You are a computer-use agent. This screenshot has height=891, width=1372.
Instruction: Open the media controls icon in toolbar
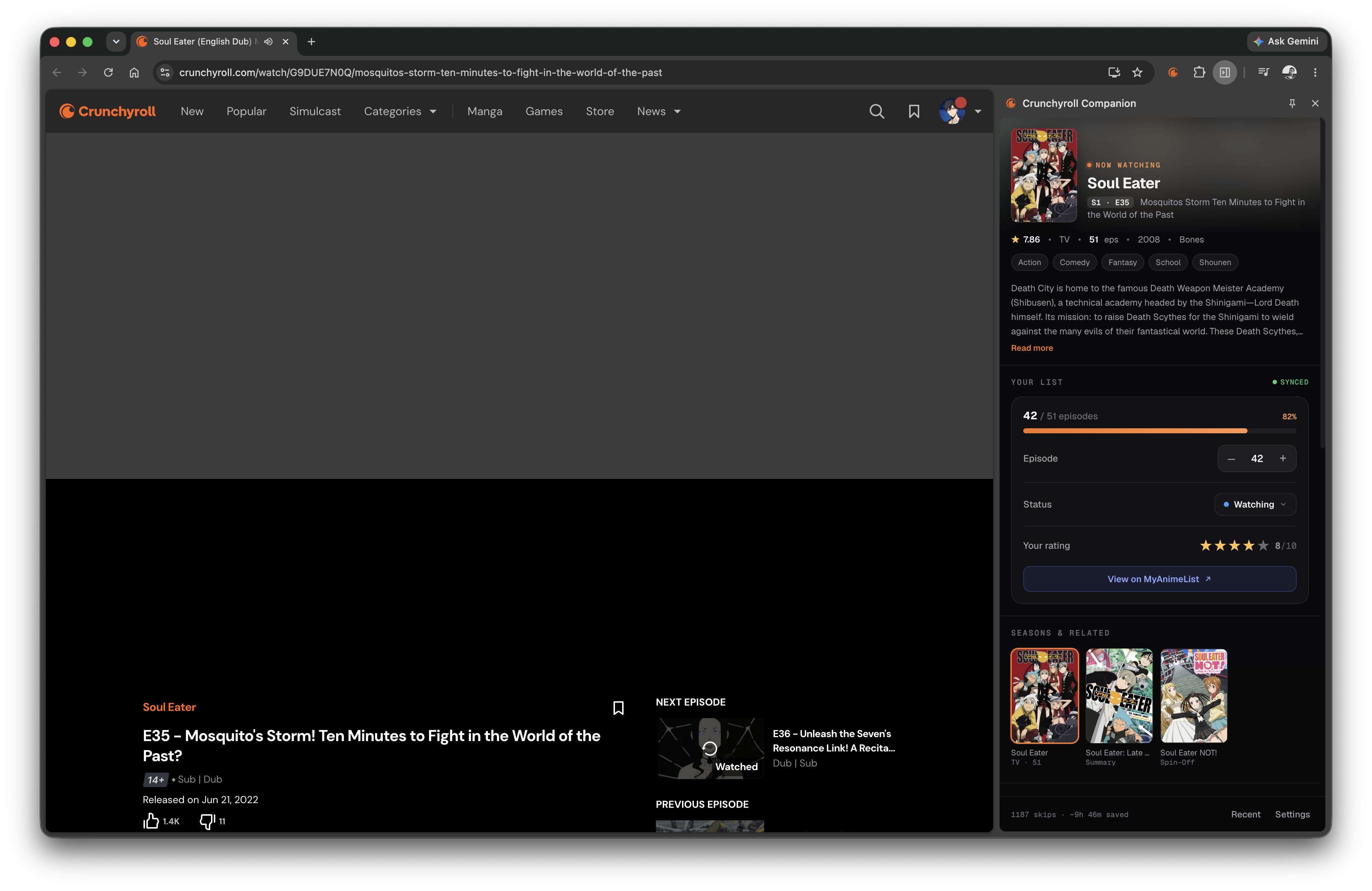(1263, 72)
